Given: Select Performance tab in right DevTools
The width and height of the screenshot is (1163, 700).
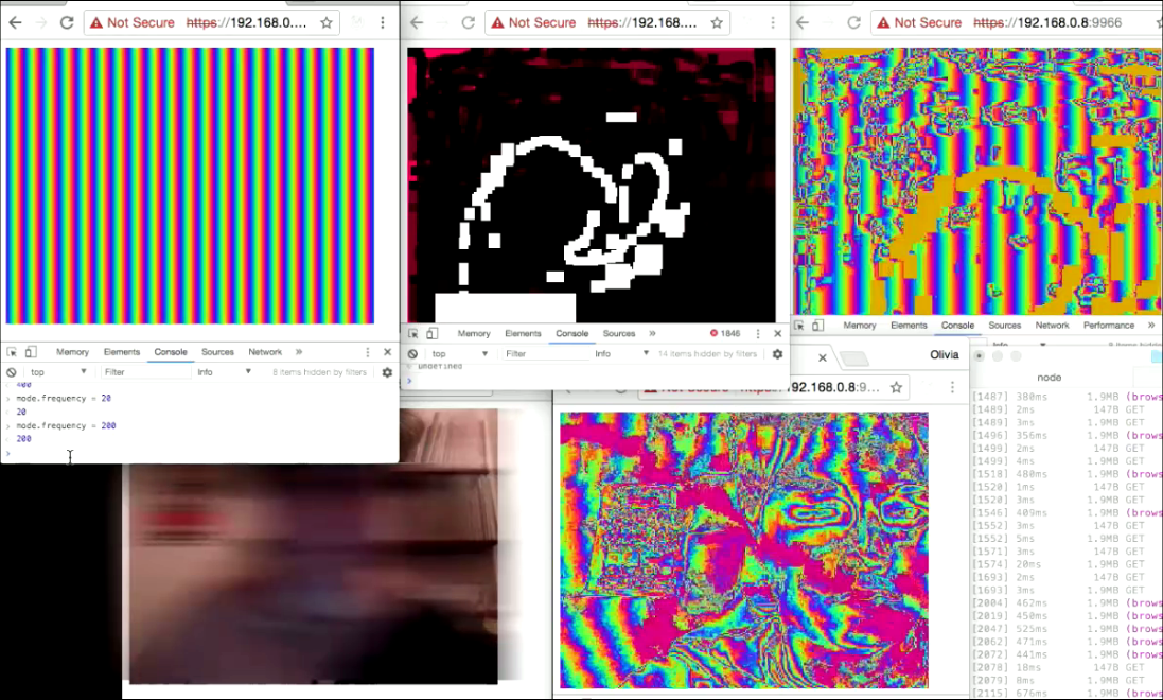Looking at the screenshot, I should (x=1108, y=325).
